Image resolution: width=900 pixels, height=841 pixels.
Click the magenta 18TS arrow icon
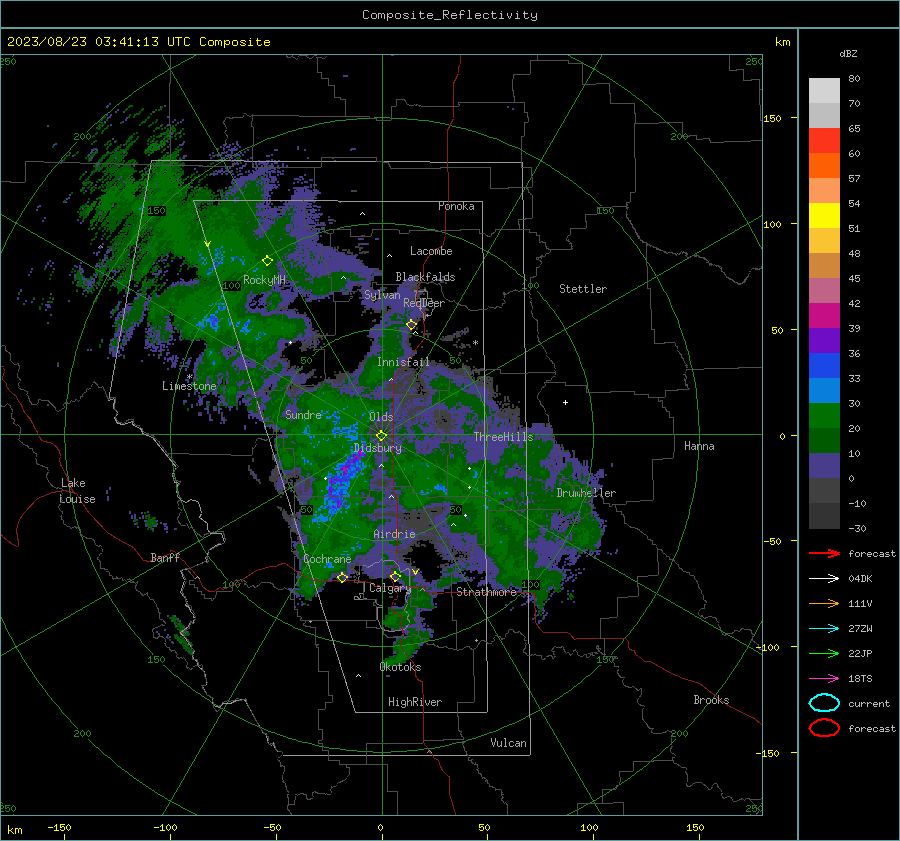coord(824,678)
